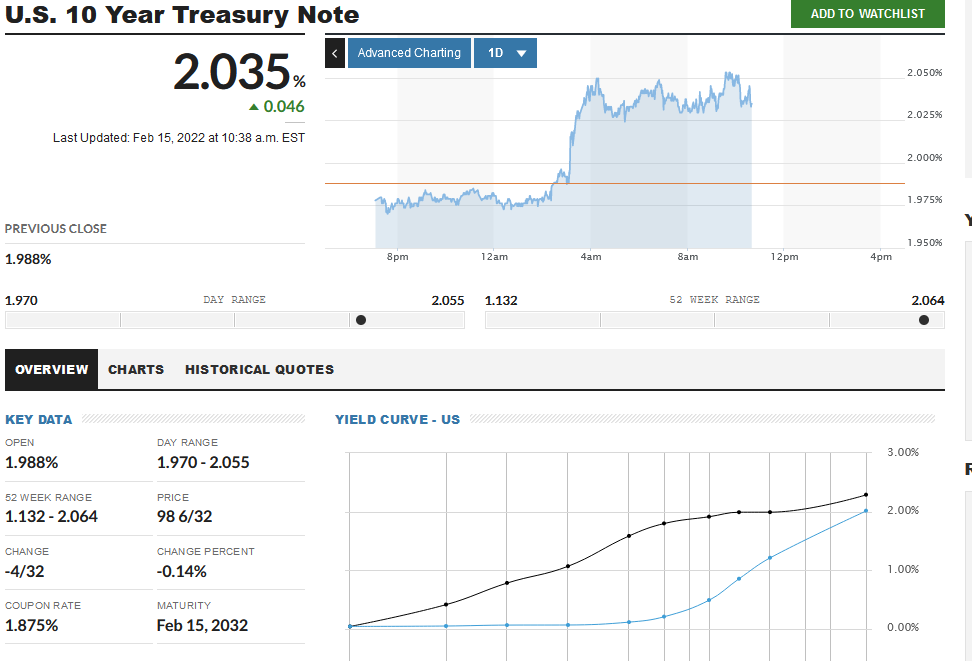Click the 3.00% yield curve axis label
The image size is (972, 661).
[x=903, y=452]
